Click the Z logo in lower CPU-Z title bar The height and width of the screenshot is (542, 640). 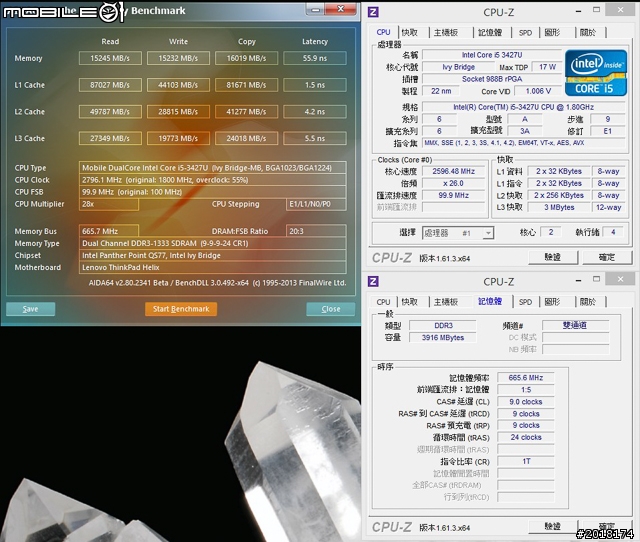coord(373,281)
